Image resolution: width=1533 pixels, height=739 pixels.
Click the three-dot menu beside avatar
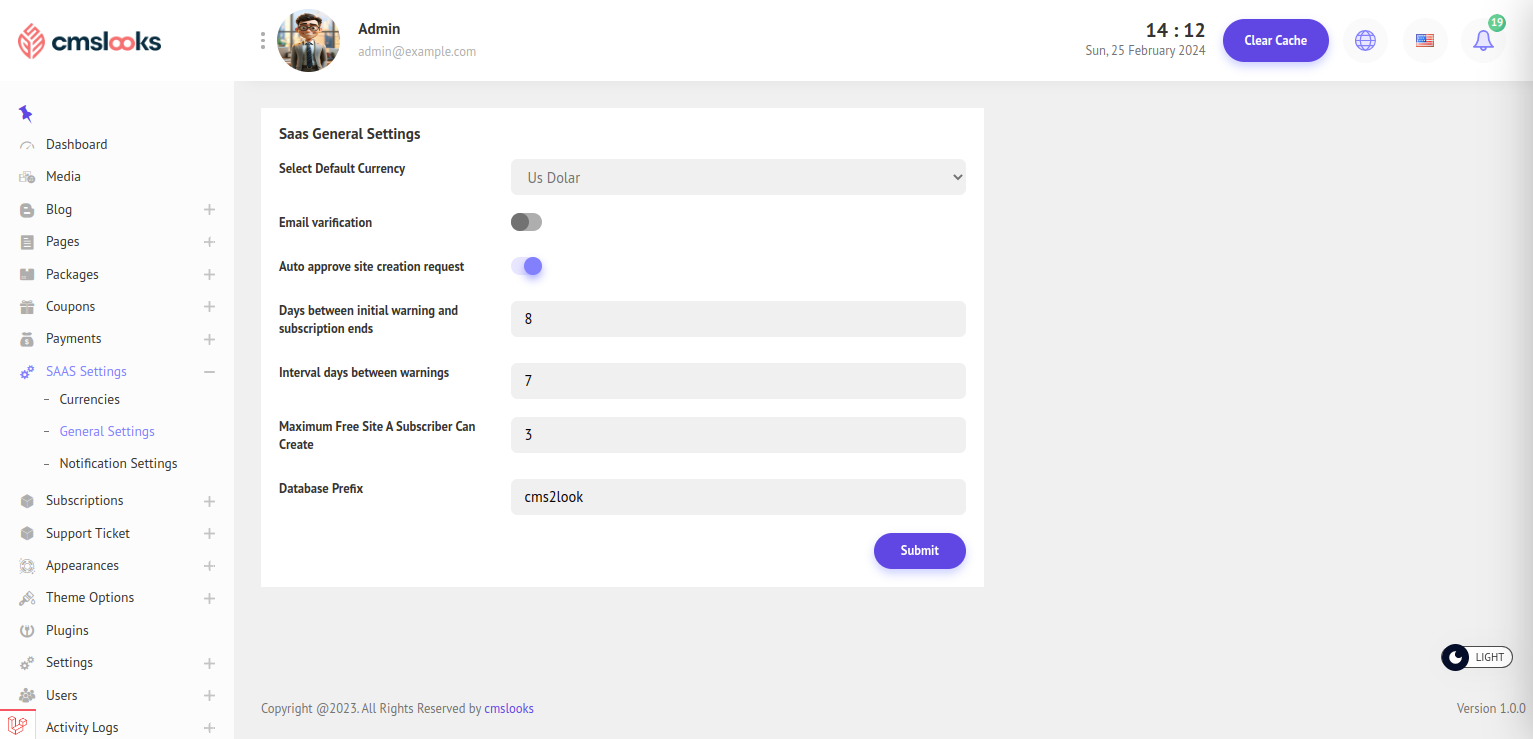(263, 40)
